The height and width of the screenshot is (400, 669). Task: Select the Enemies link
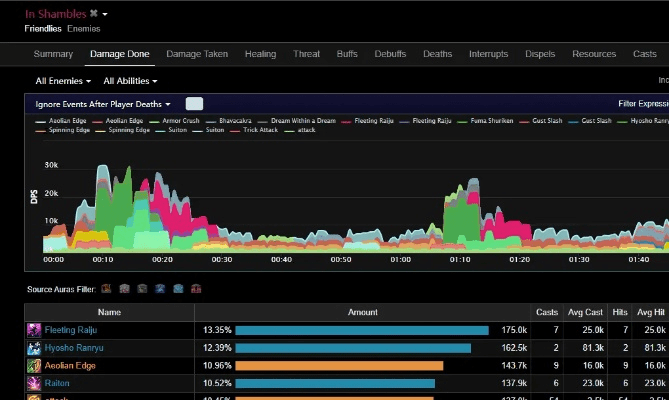(x=82, y=28)
